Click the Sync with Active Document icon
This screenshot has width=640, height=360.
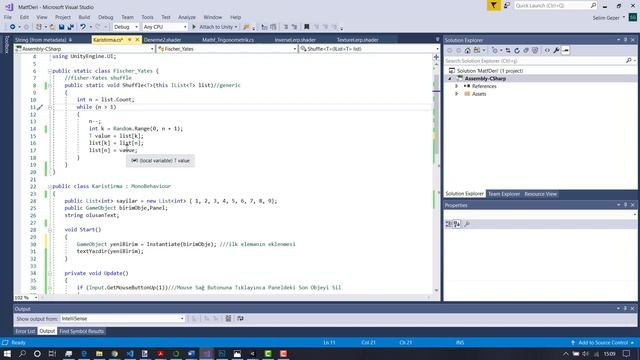pyautogui.click(x=508, y=51)
